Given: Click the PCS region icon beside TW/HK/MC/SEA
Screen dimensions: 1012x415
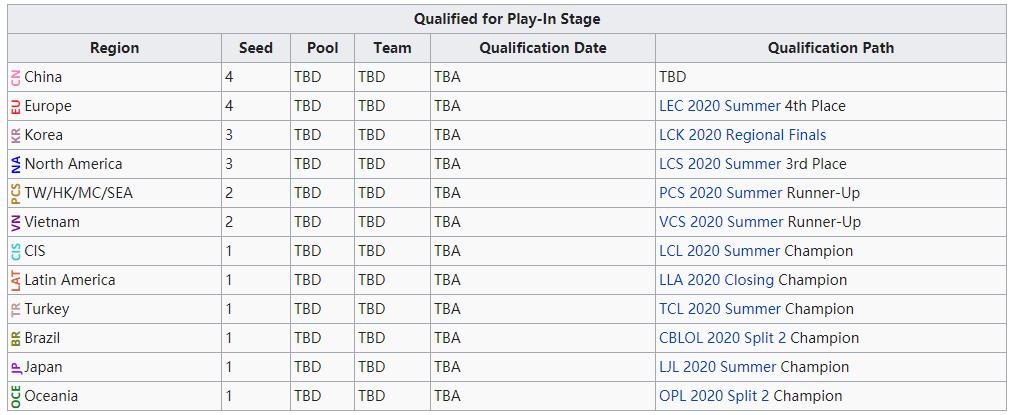Looking at the screenshot, I should point(15,193).
